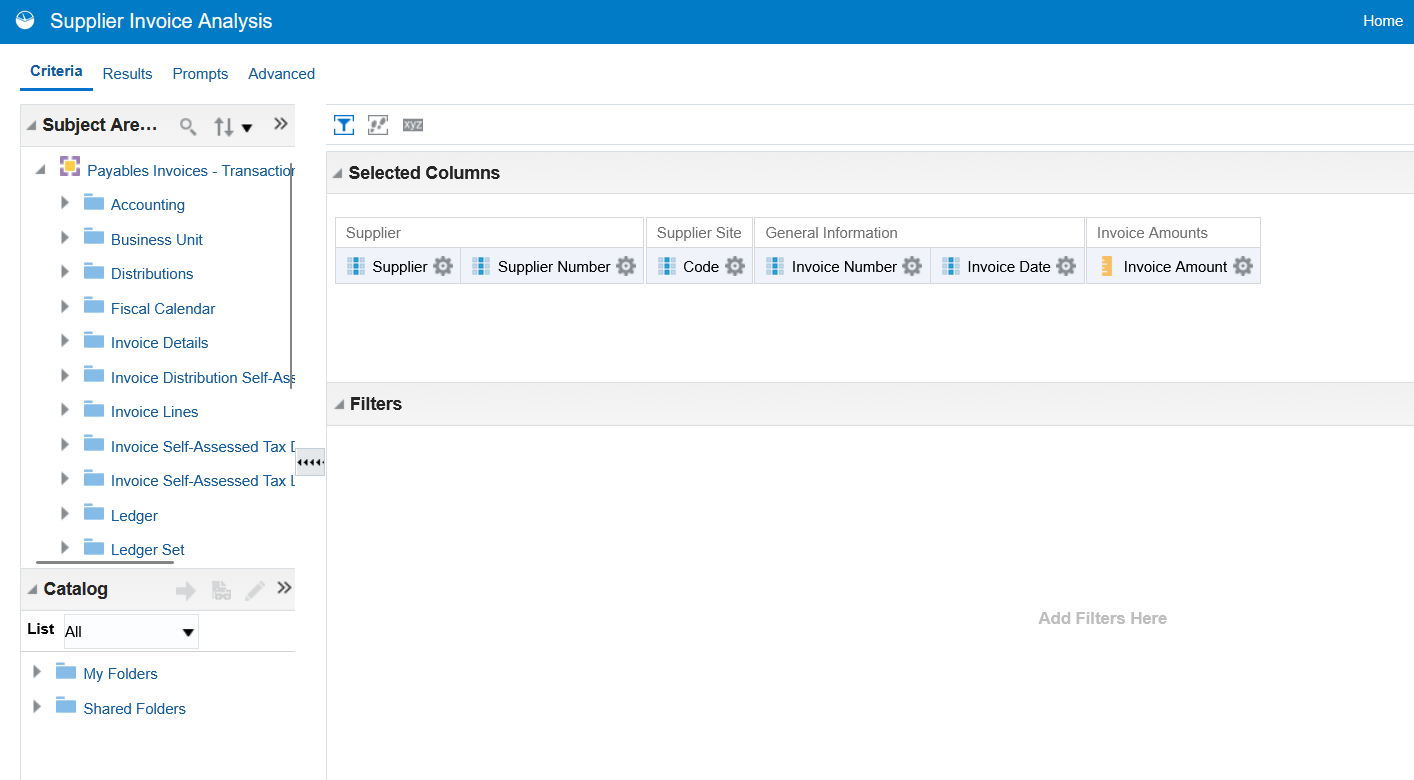1414x780 pixels.
Task: Open settings gear for Invoice Number column
Action: tap(912, 267)
